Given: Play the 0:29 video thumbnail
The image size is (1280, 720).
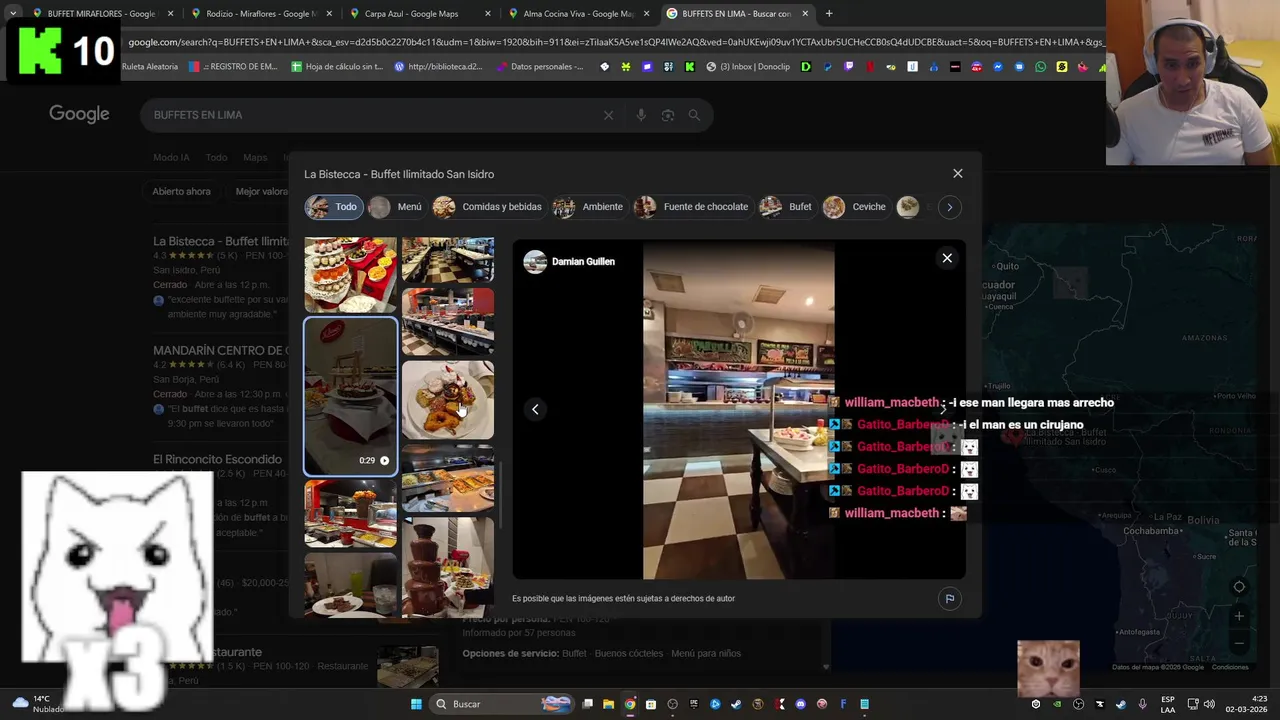Looking at the screenshot, I should coord(350,396).
